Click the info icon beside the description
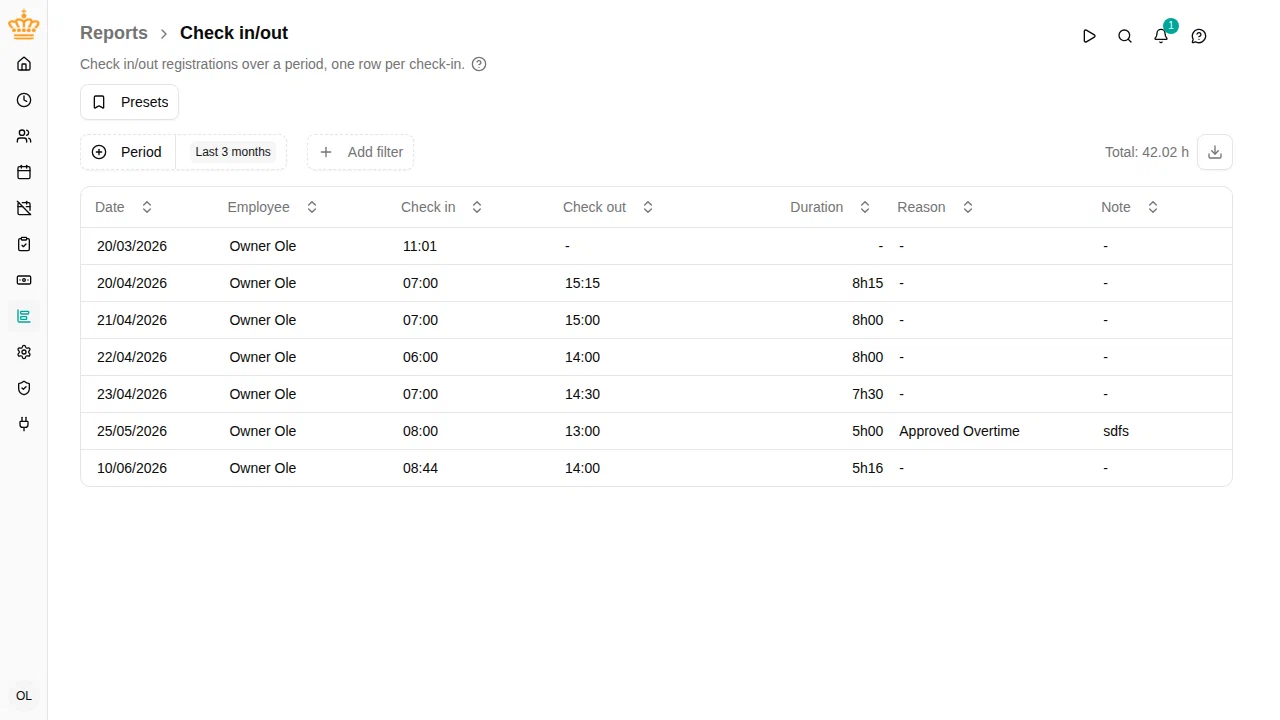Screen dimensions: 1280x720 [x=479, y=64]
